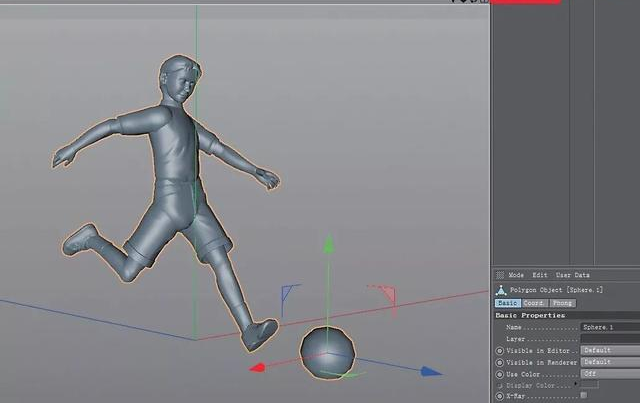Viewport: 640px width, 403px height.
Task: Open the Use Color dropdown set to Off
Action: click(x=610, y=374)
